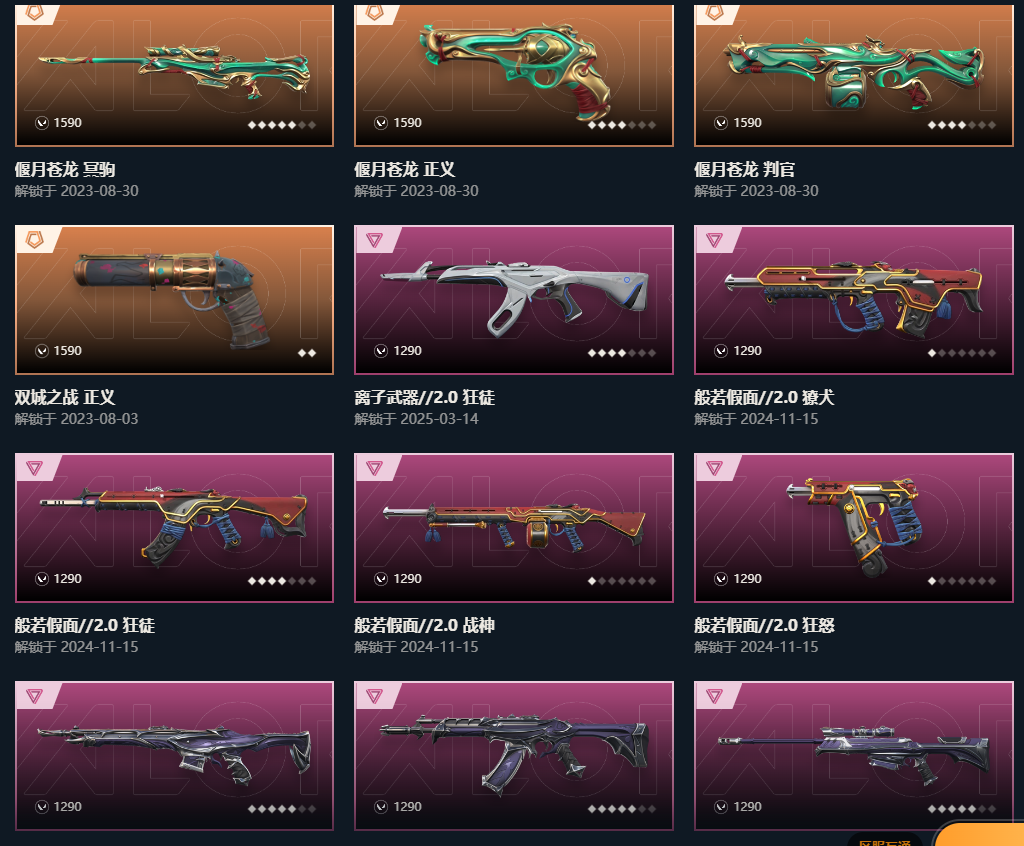The width and height of the screenshot is (1024, 846).
Task: Click the orange button at the bottom right corner
Action: [980, 834]
